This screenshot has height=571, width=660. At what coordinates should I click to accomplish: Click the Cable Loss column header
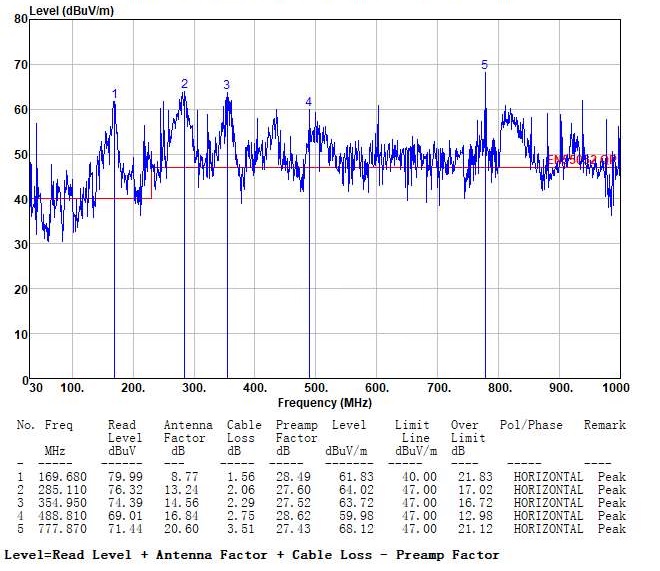coord(244,432)
